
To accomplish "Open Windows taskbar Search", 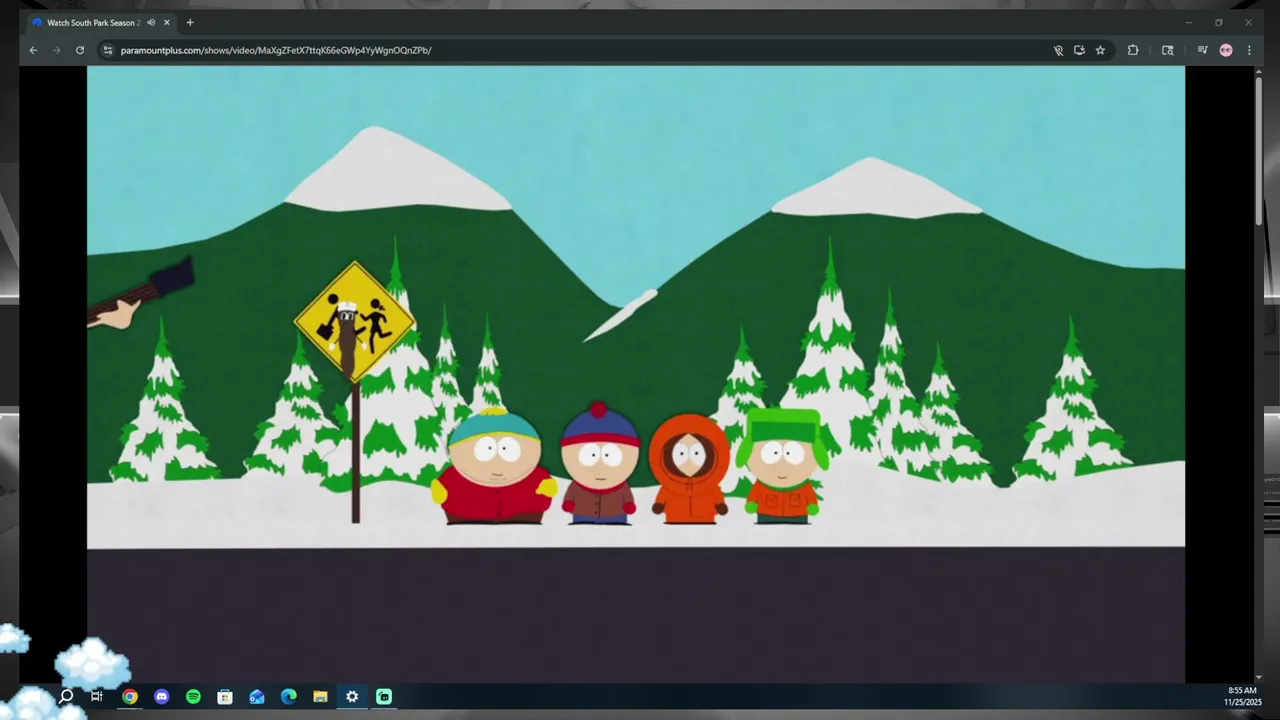I will tap(66, 696).
